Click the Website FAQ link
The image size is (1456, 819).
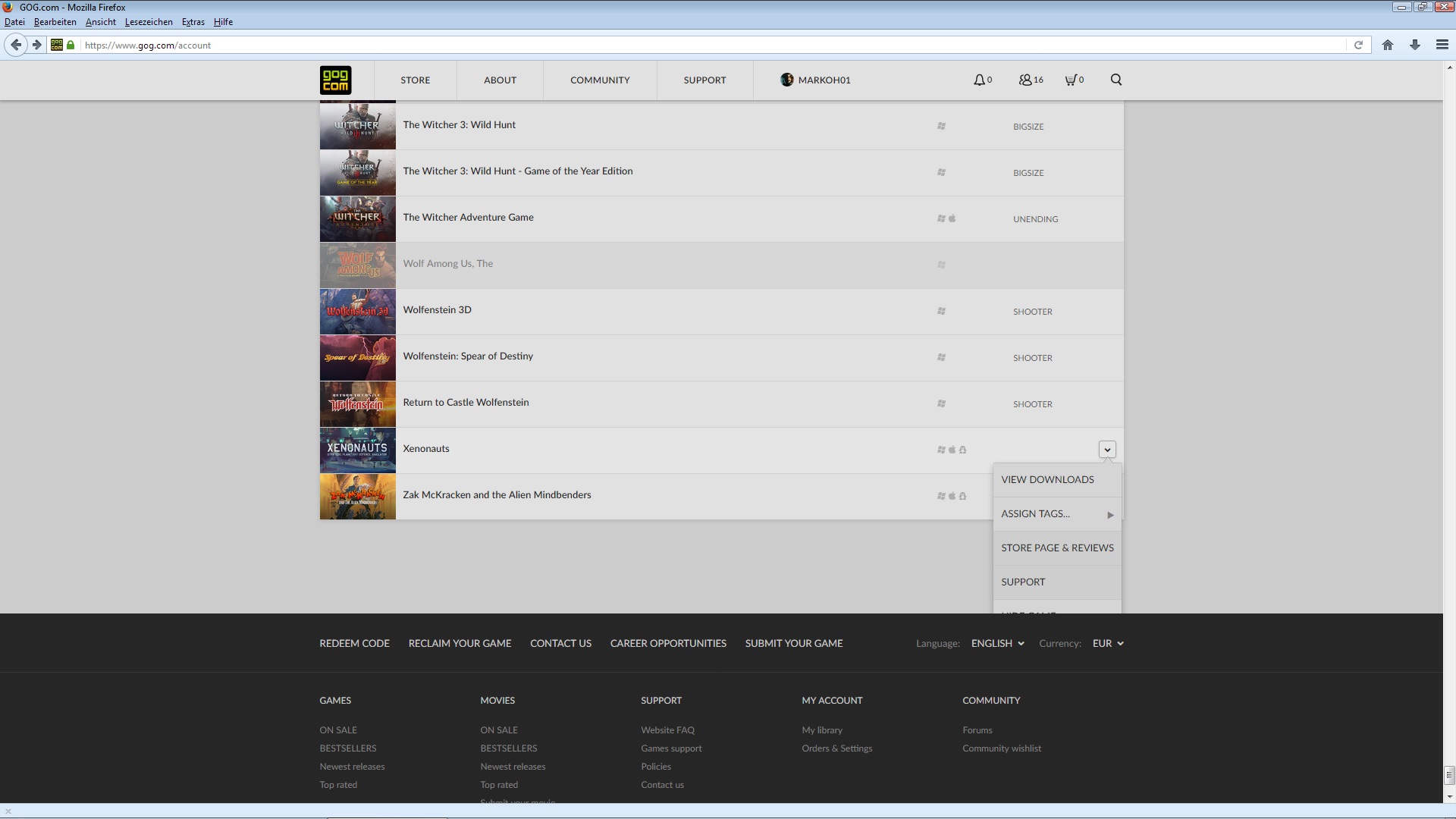tap(667, 730)
